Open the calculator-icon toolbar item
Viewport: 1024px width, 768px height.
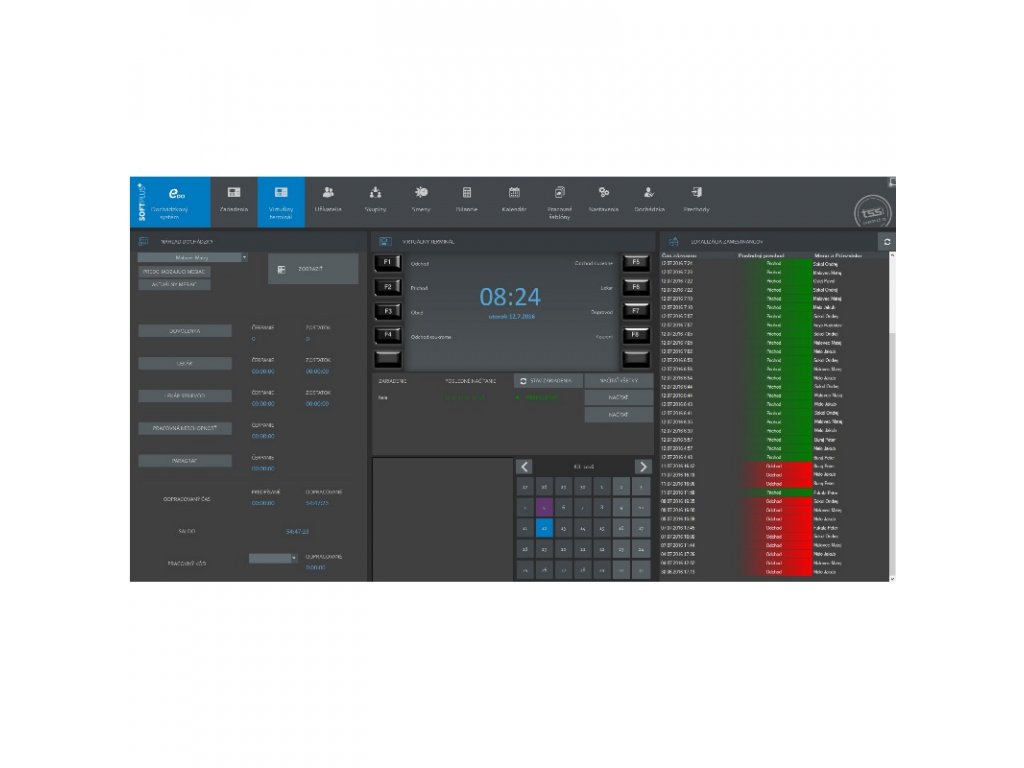[x=466, y=200]
